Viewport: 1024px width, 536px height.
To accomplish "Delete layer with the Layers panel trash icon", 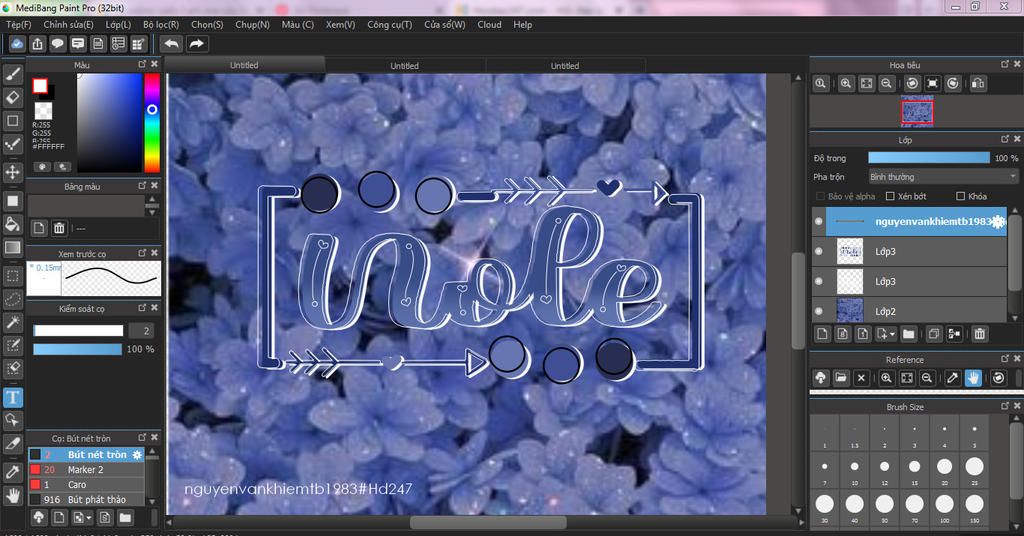I will click(x=980, y=334).
